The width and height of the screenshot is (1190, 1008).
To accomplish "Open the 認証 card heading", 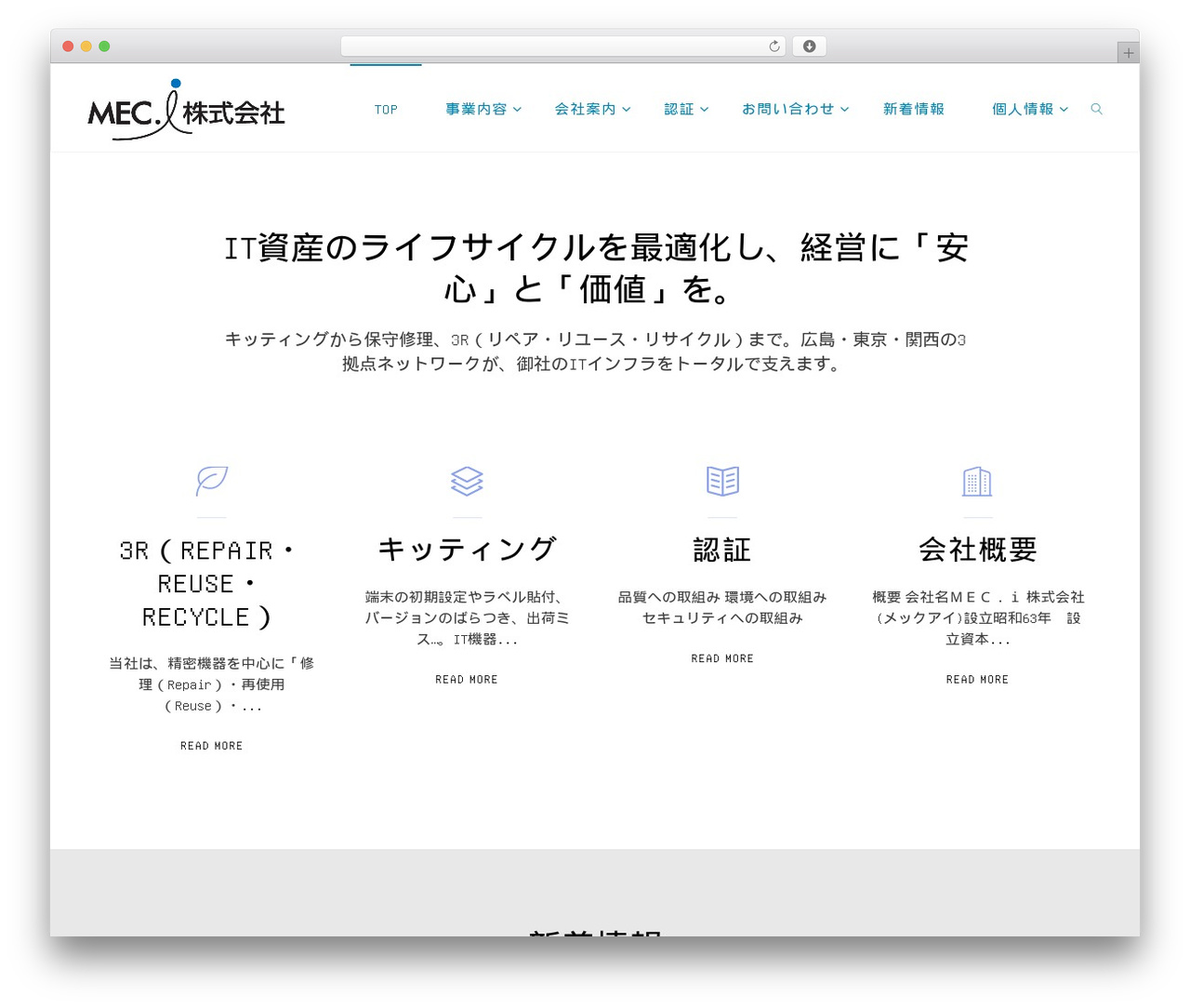I will [722, 550].
